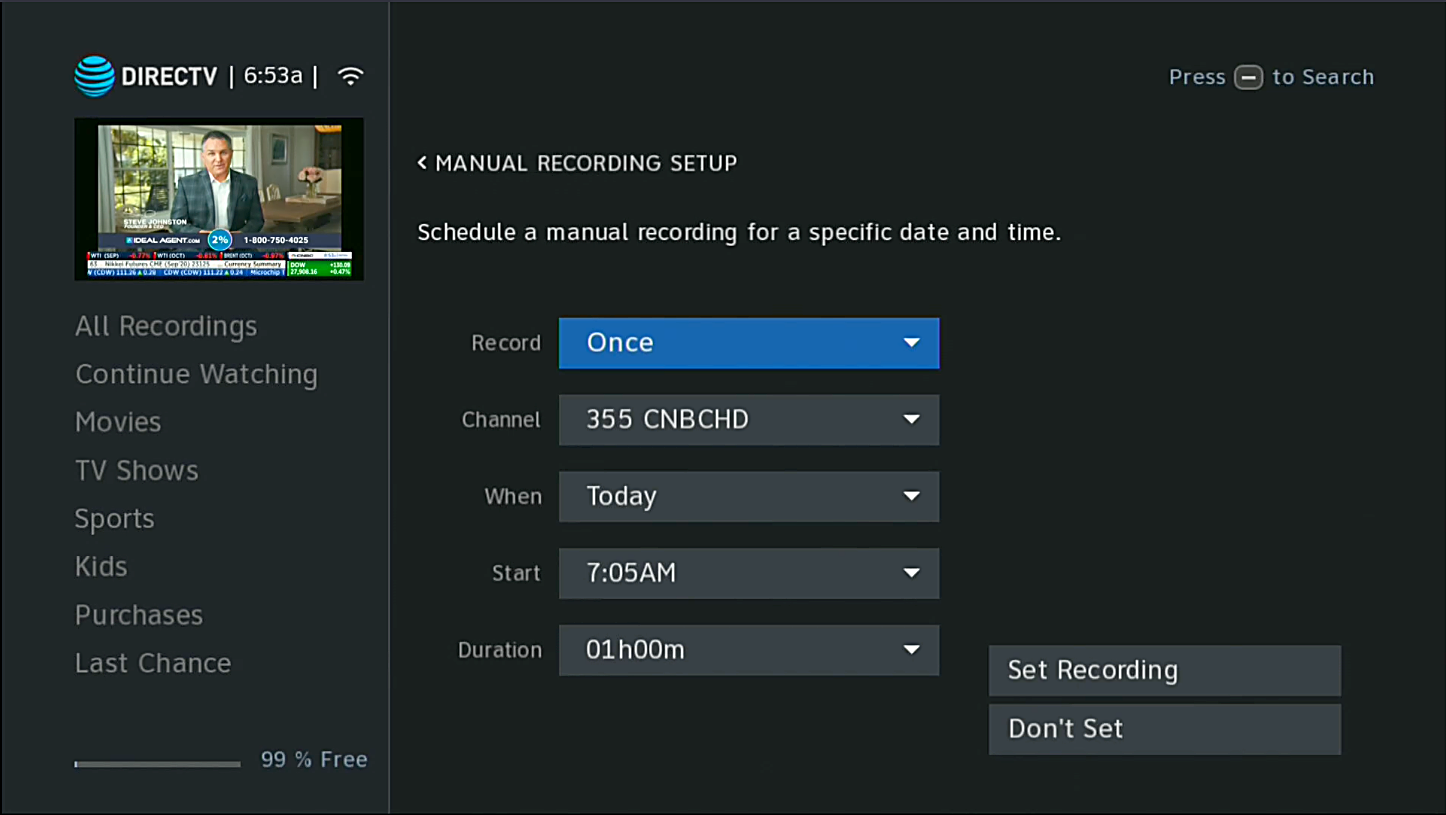
Task: Open the When dropdown showing Today
Action: pyautogui.click(x=748, y=496)
